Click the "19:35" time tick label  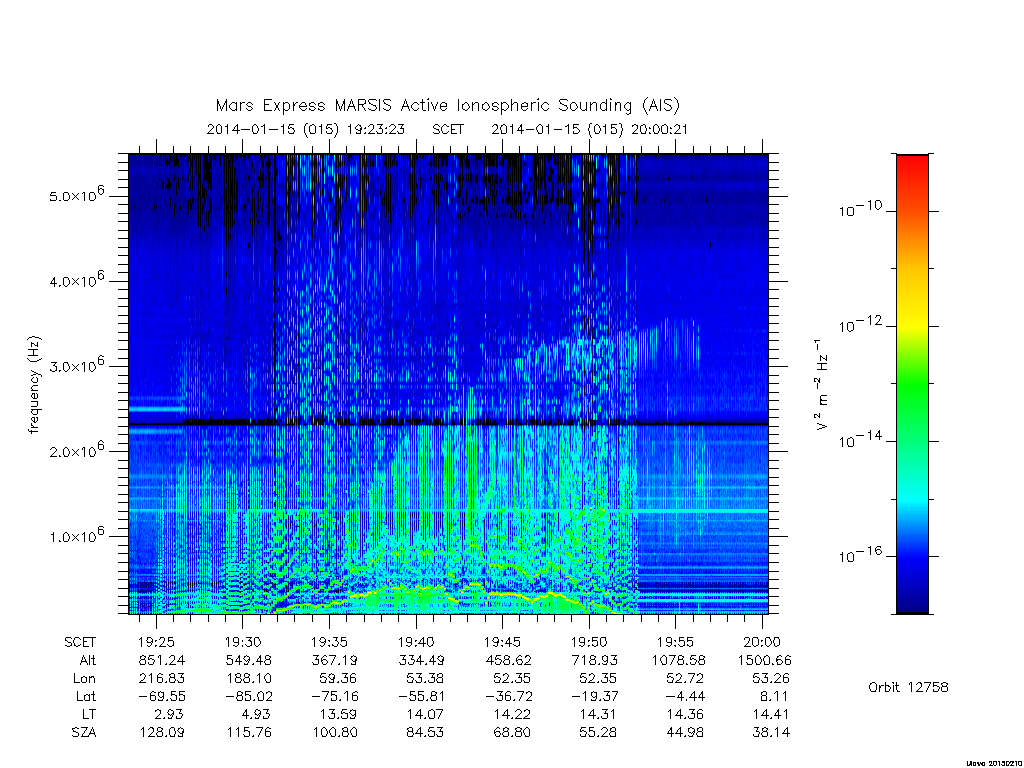coord(329,643)
